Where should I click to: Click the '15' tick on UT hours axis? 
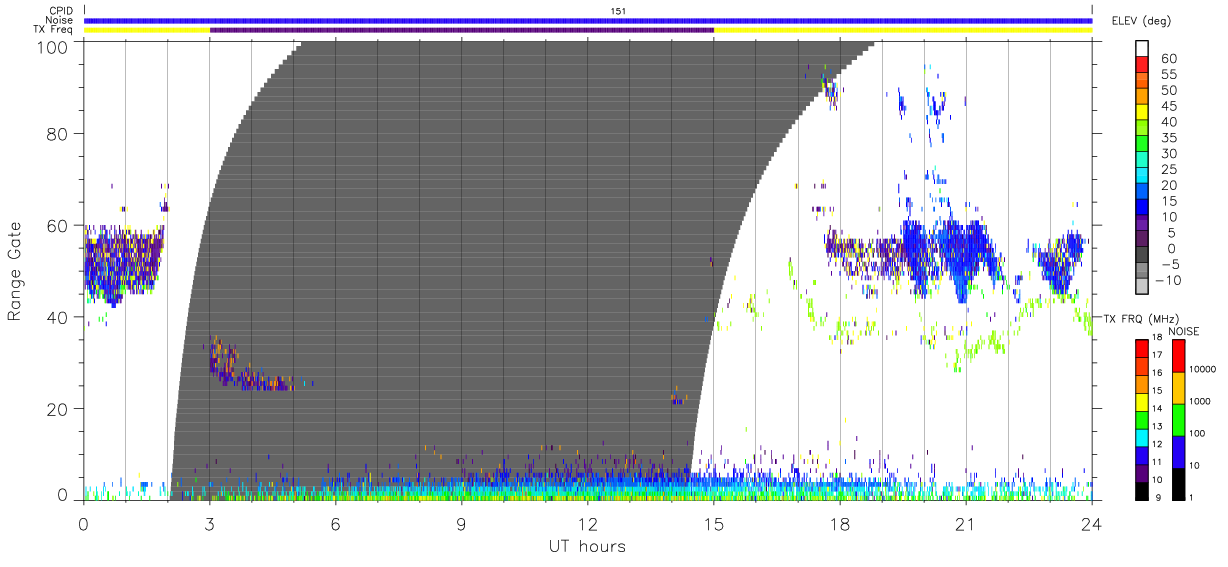tap(714, 524)
